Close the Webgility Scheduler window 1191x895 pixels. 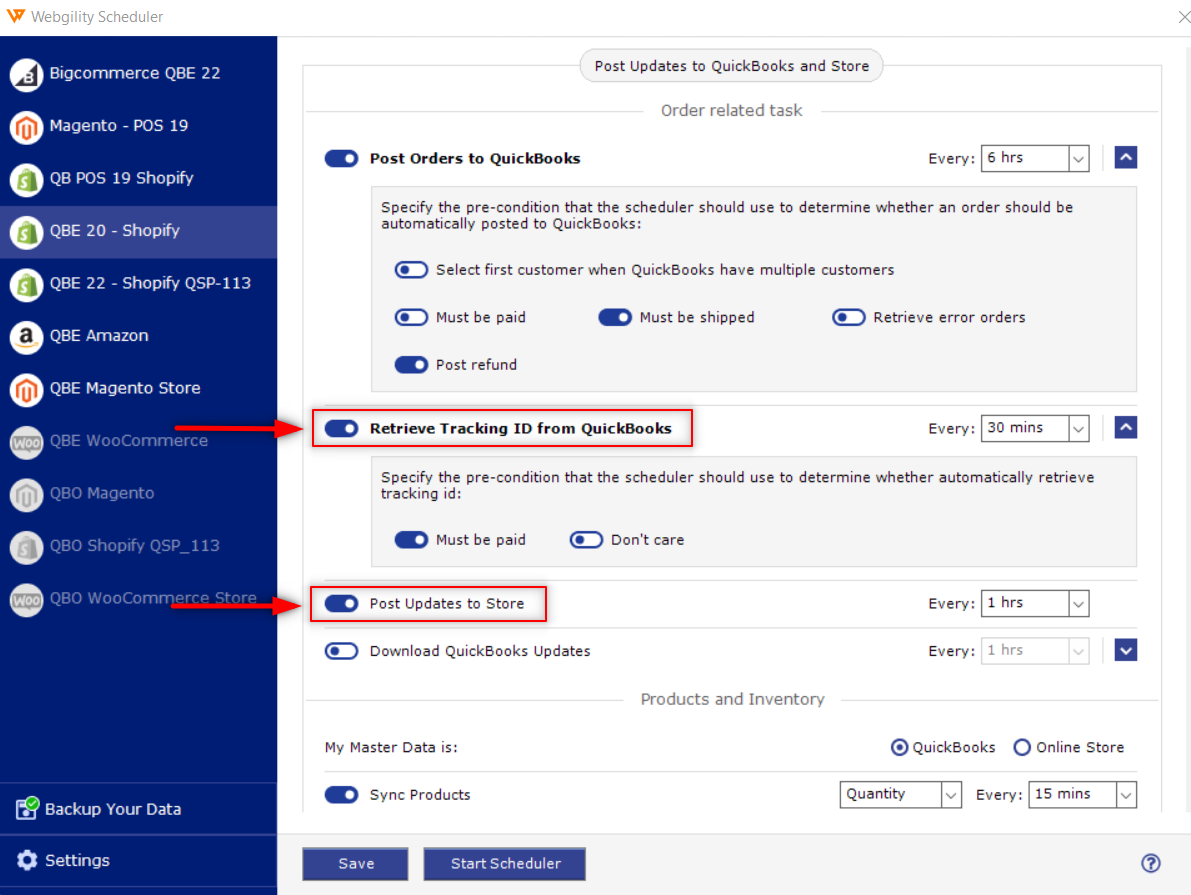[x=1183, y=17]
